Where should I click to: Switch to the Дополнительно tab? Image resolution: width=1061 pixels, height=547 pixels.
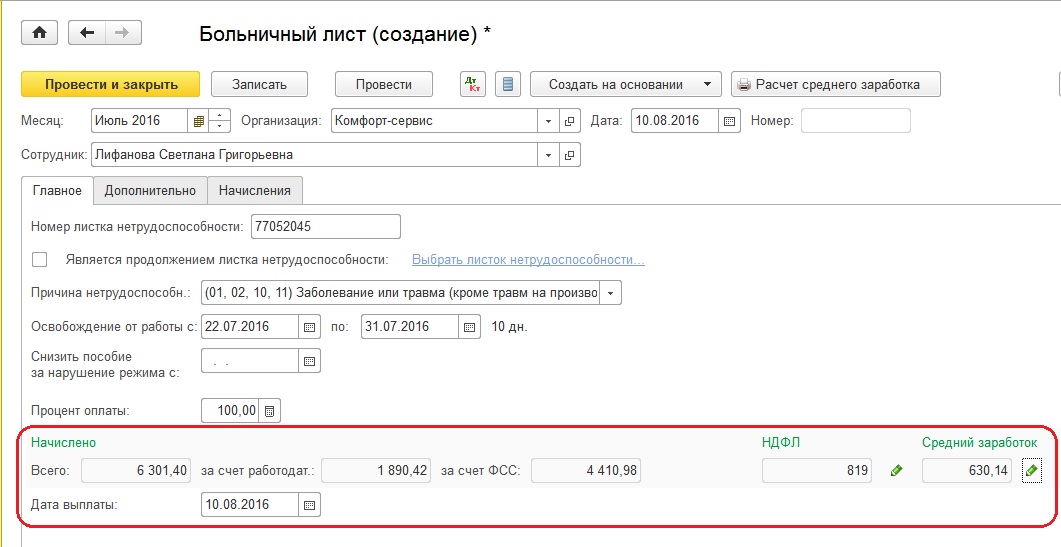pos(150,190)
